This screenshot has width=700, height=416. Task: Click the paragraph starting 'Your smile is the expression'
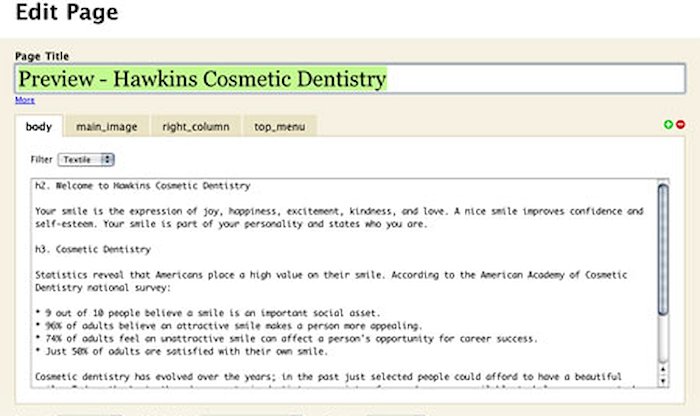[x=339, y=217]
